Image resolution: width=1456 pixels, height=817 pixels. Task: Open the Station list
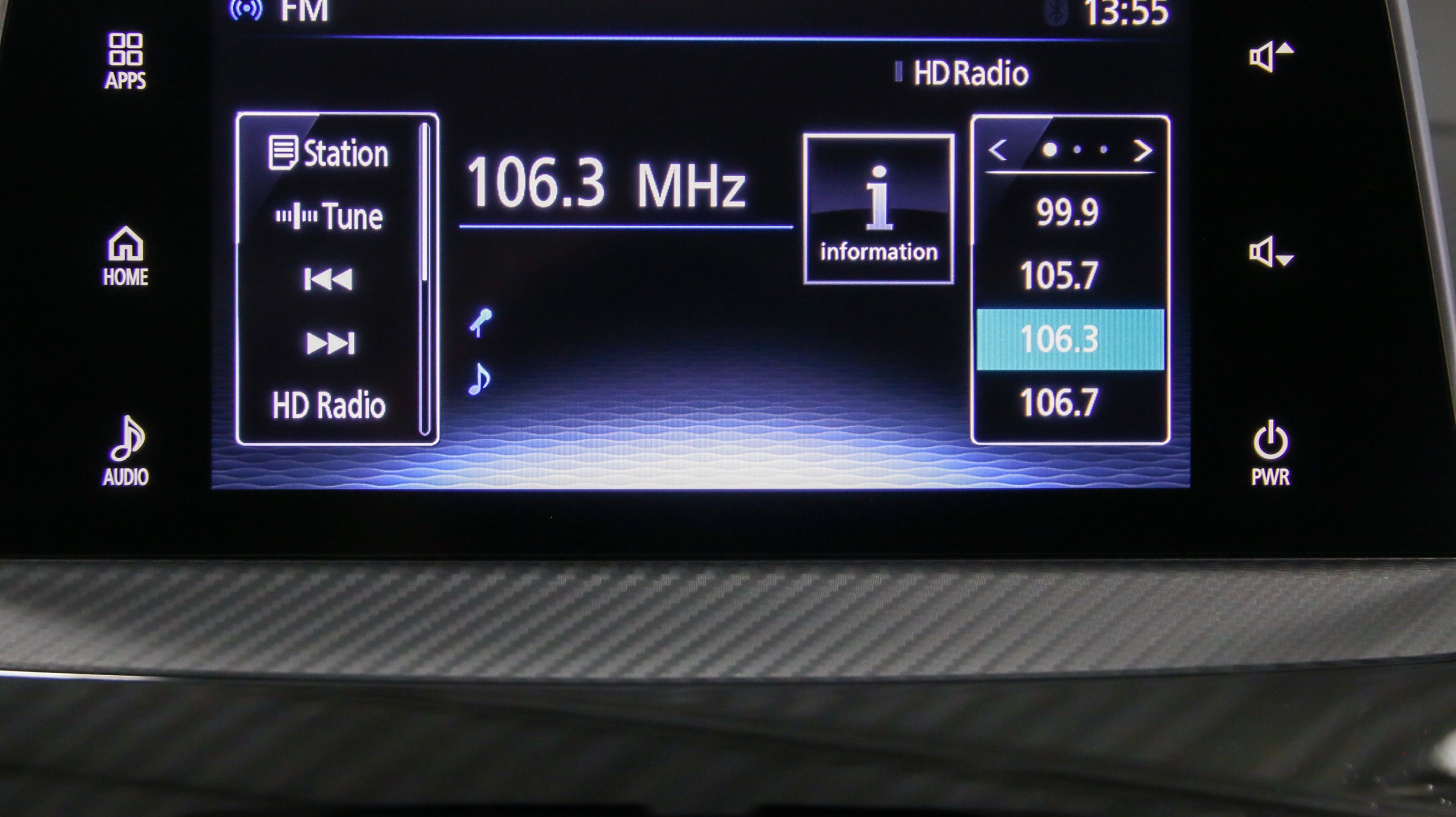(329, 153)
